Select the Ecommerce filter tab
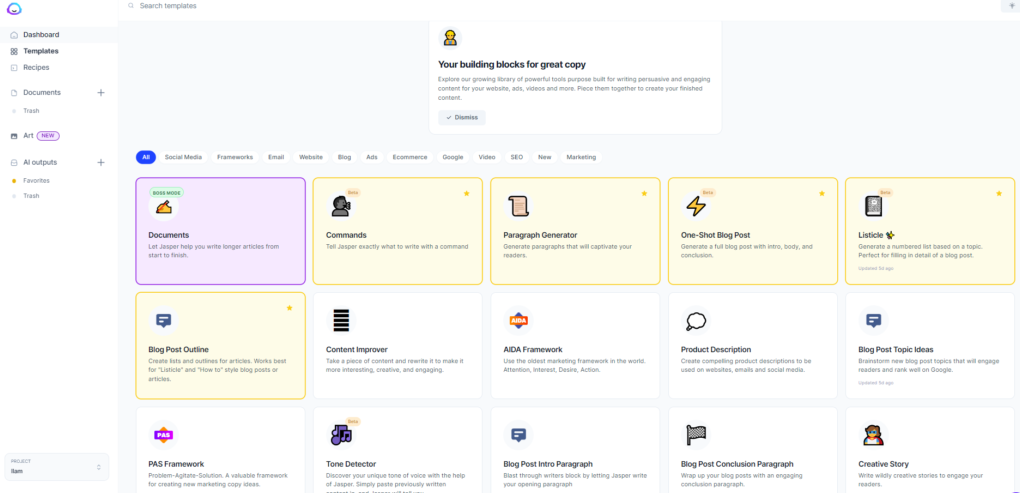 point(410,157)
